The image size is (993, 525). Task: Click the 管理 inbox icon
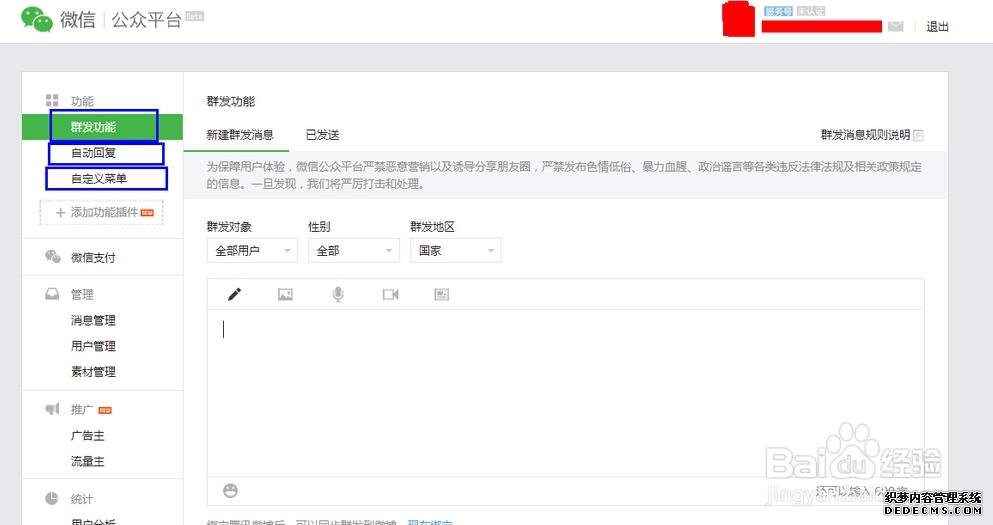[52, 294]
